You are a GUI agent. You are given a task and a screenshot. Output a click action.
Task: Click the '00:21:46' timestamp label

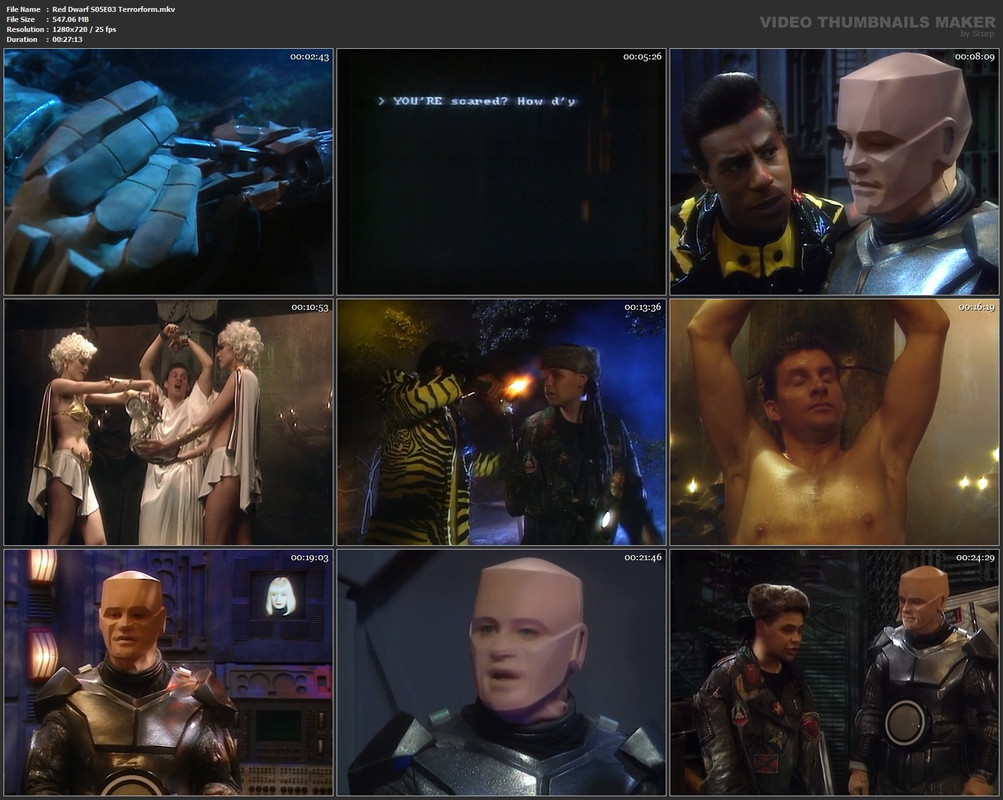tap(643, 558)
